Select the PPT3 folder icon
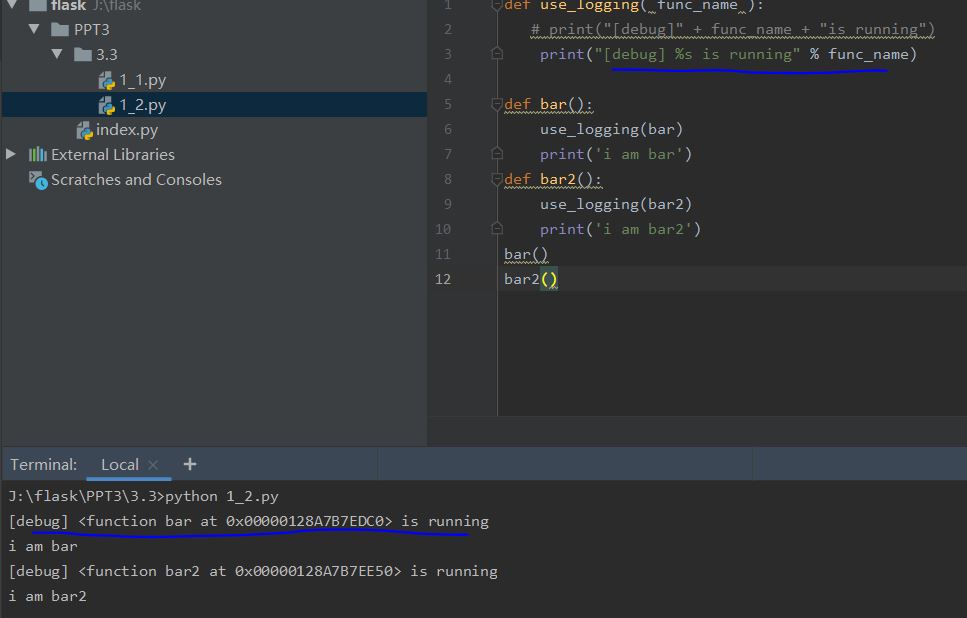The image size is (967, 618). pos(59,30)
